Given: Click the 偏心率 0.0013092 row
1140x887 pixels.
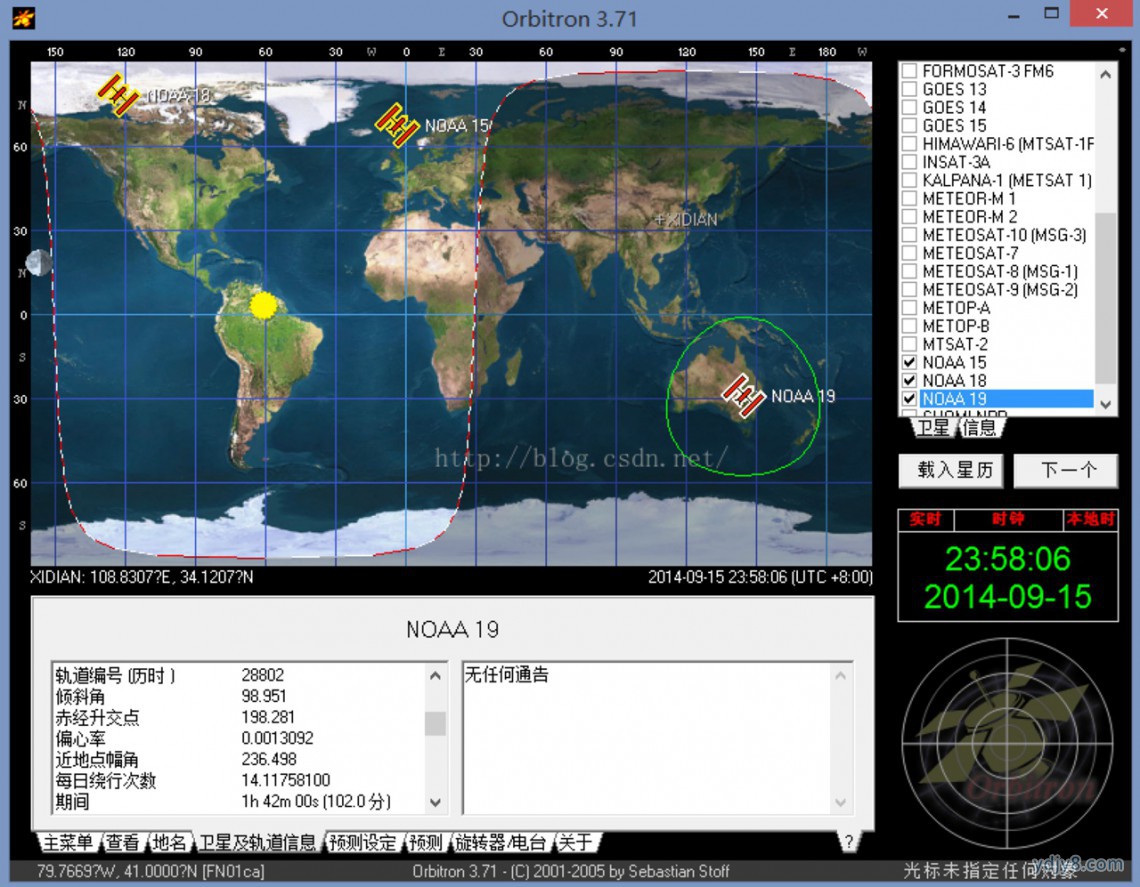Looking at the screenshot, I should coord(238,739).
